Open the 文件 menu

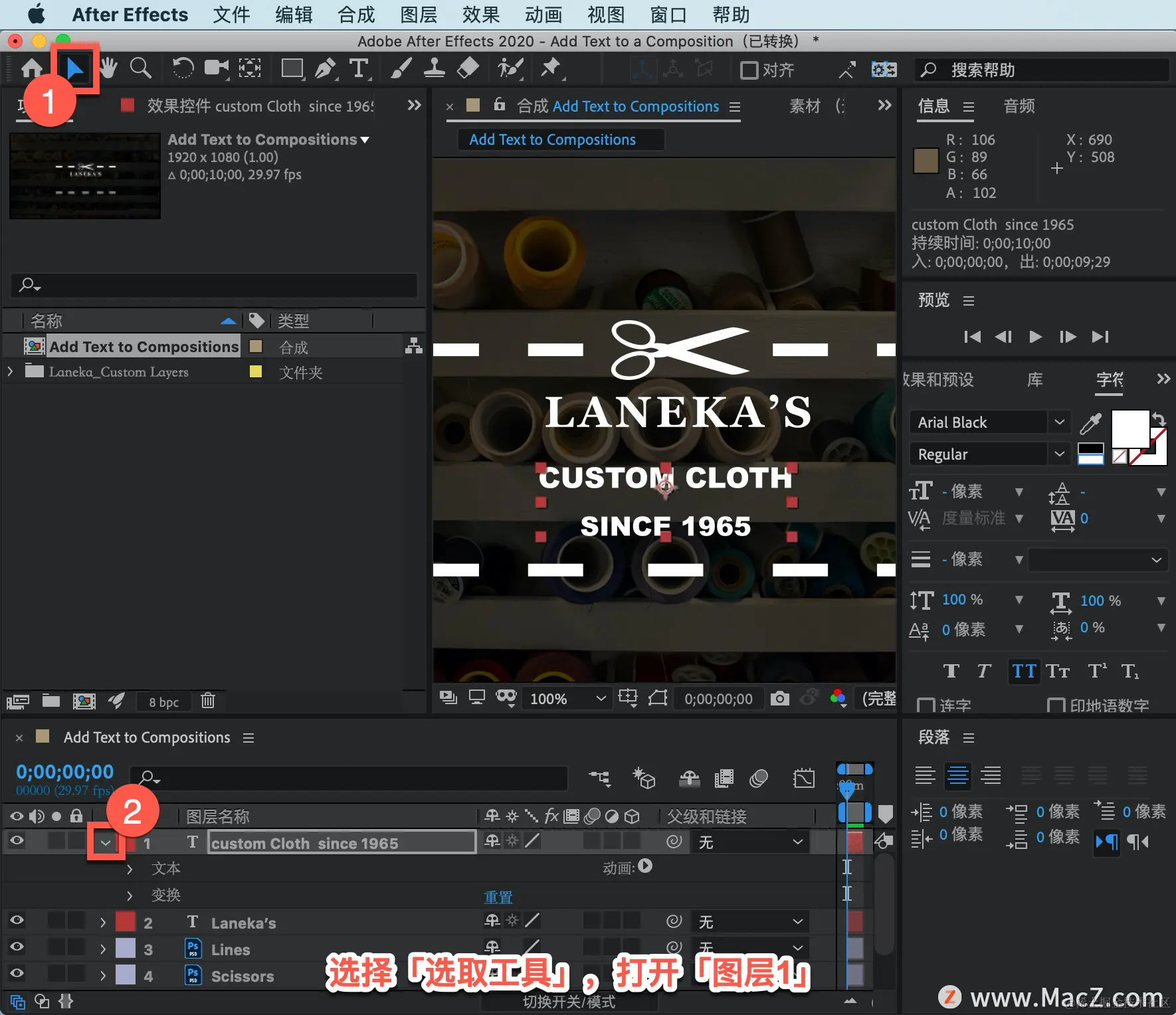(231, 15)
